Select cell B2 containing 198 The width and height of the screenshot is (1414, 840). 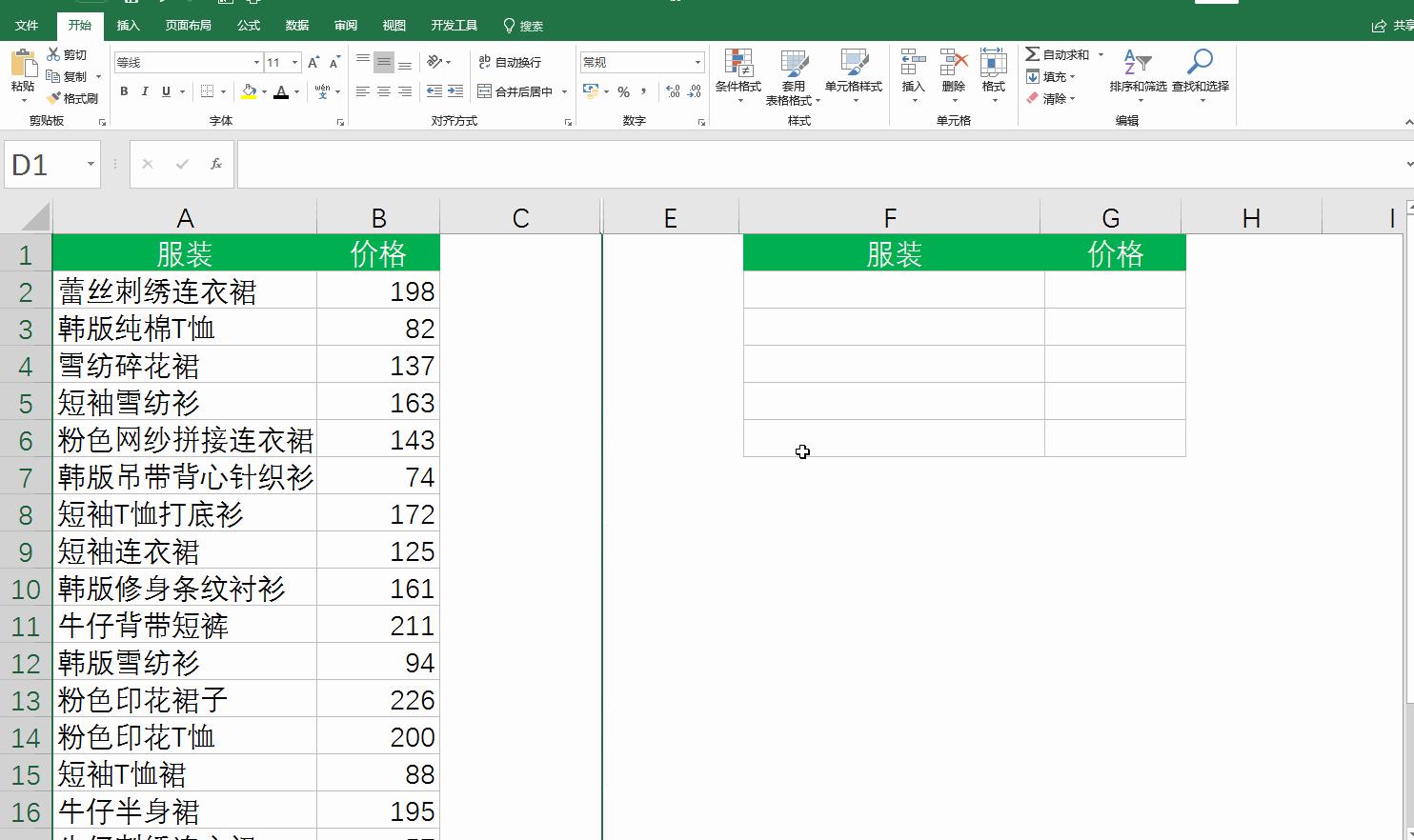(378, 291)
